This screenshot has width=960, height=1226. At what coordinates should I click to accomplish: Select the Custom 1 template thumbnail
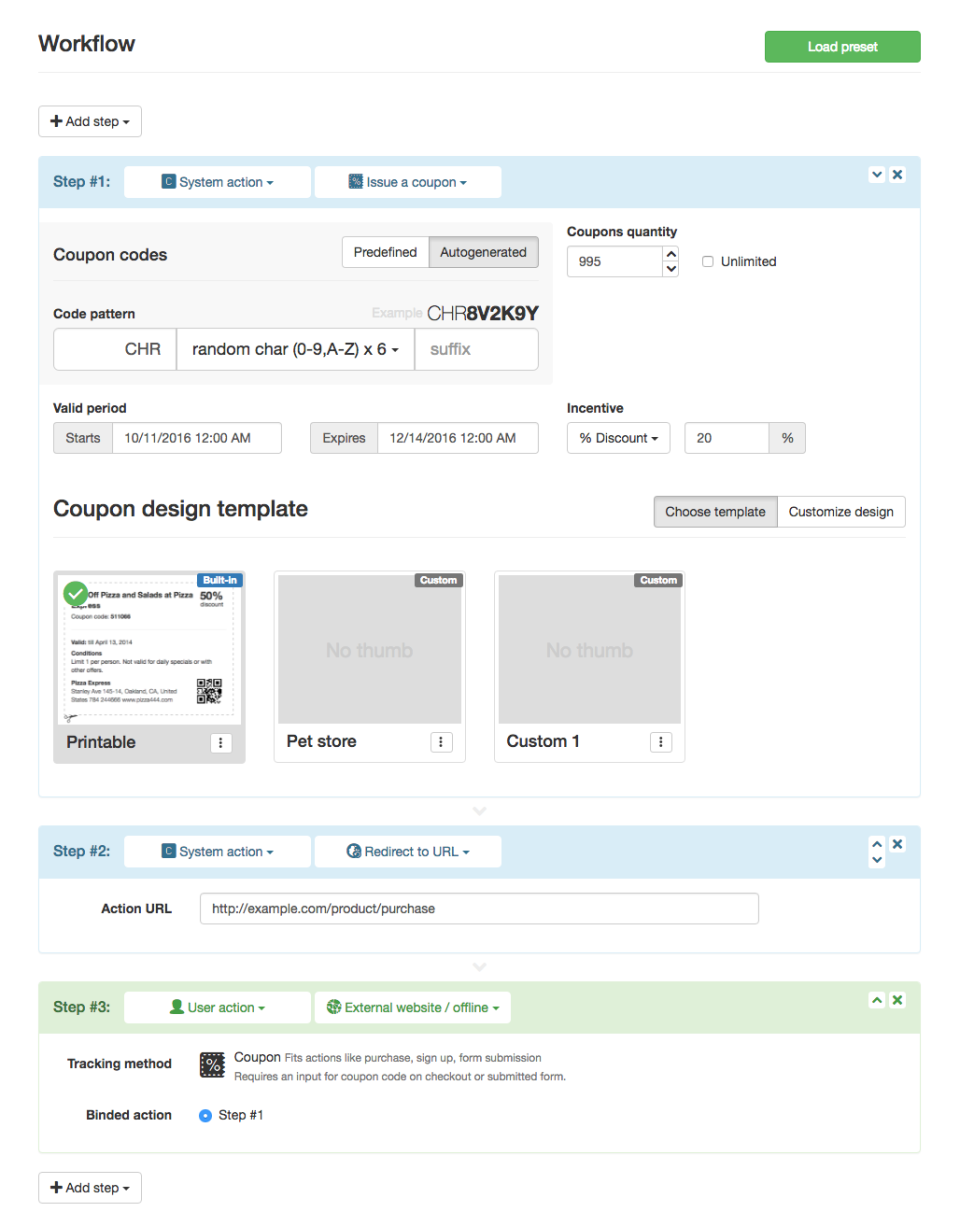(589, 648)
